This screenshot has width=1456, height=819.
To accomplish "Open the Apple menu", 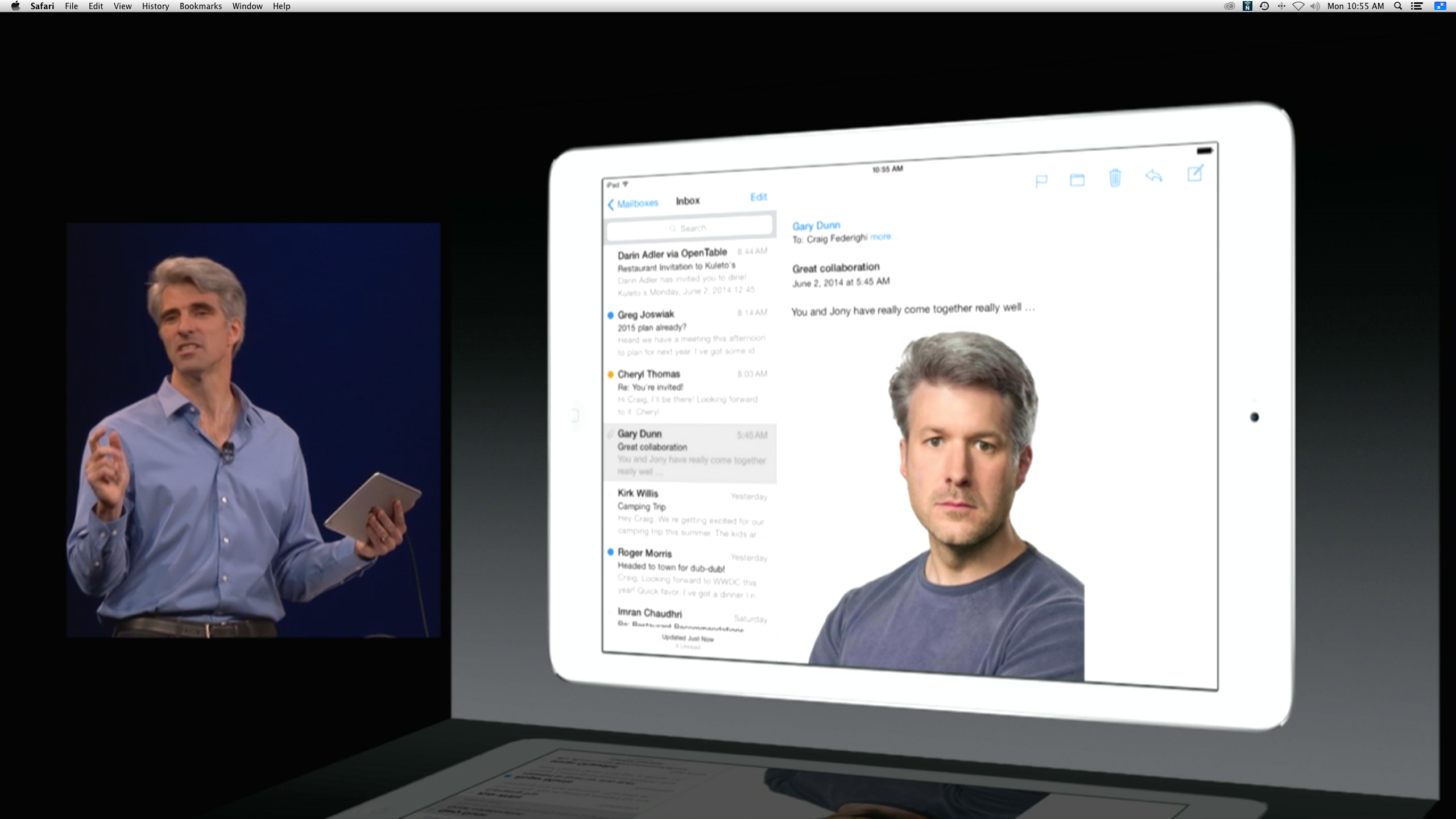I will [x=15, y=6].
